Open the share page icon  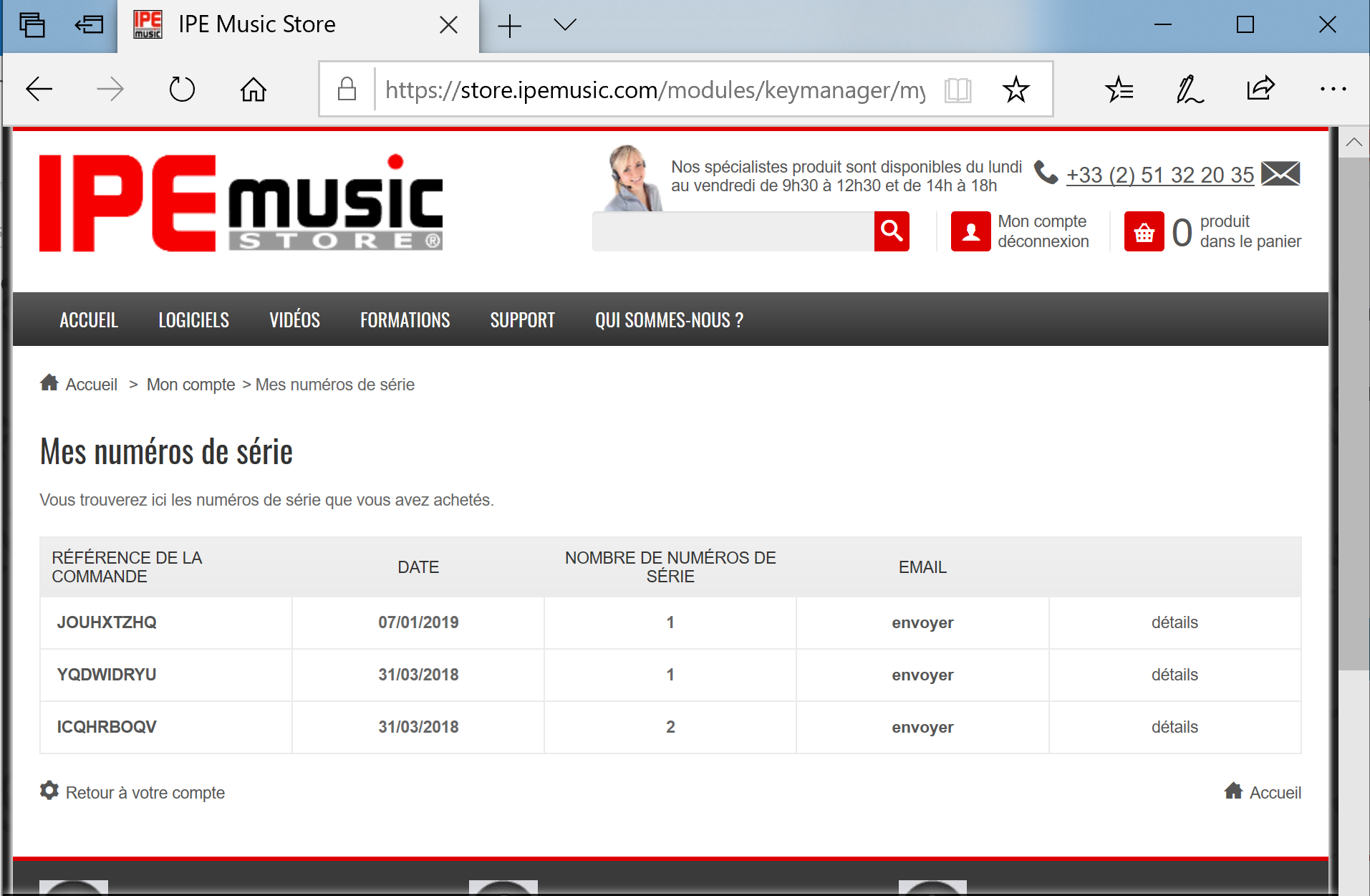[1260, 90]
